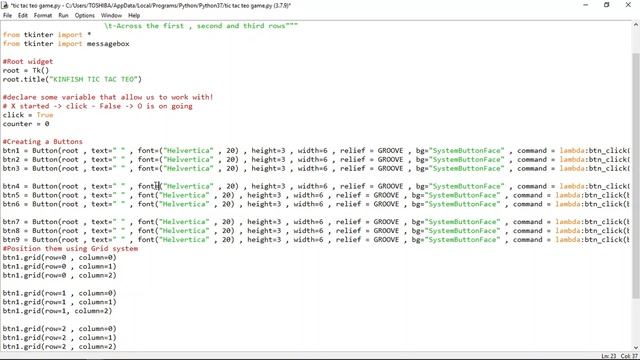Click the '# X started -> click' comment
This screenshot has width=640, height=360.
click(98, 106)
